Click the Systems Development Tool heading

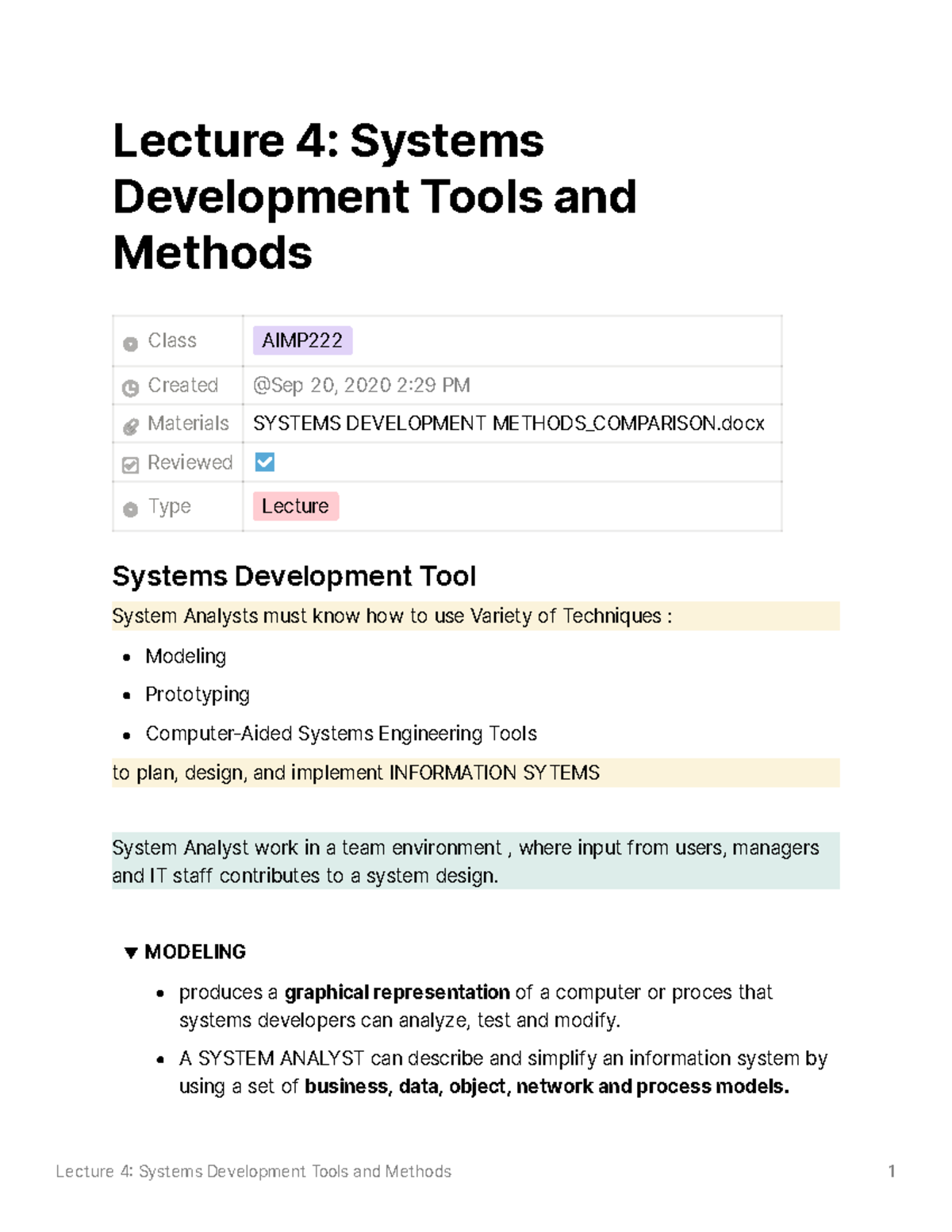tap(294, 576)
